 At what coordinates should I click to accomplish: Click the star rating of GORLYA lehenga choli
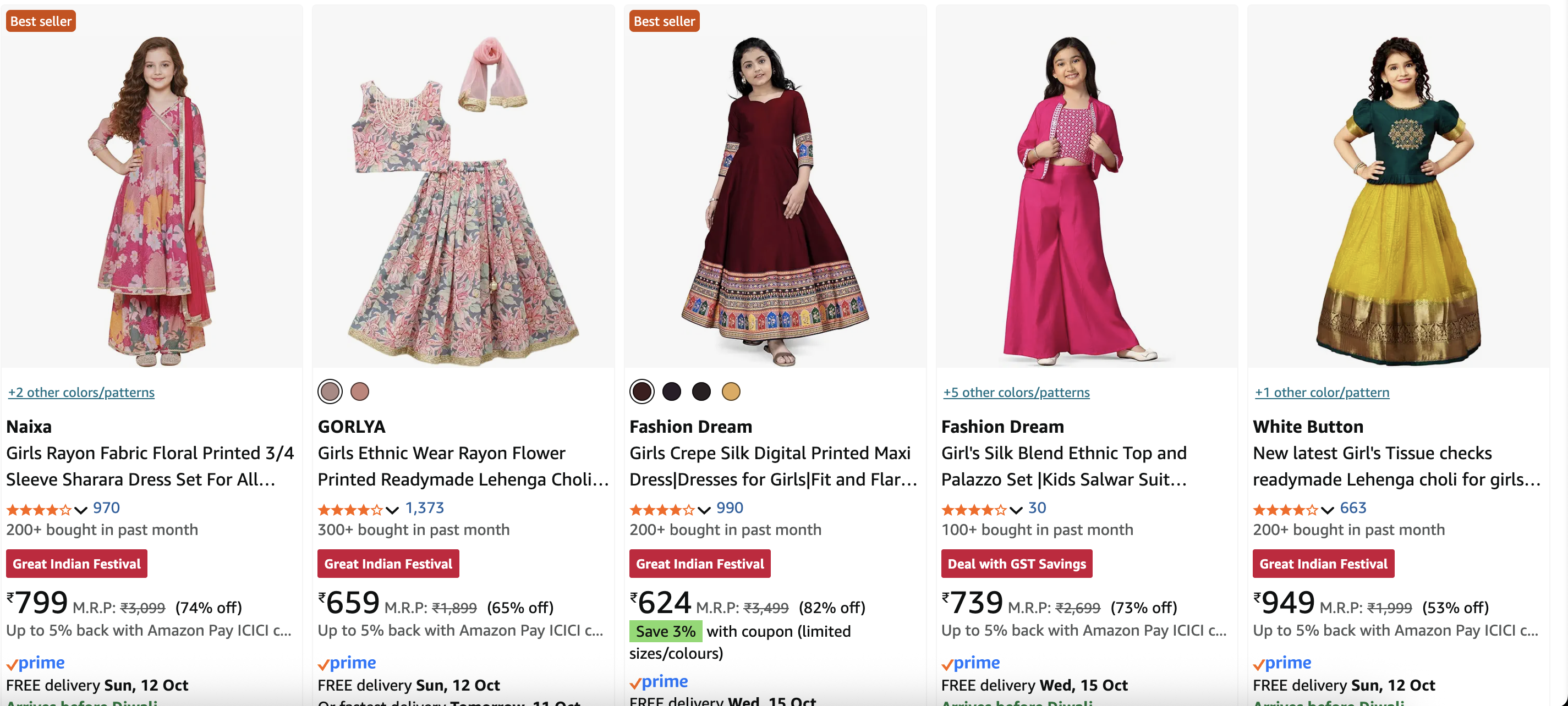click(x=350, y=509)
